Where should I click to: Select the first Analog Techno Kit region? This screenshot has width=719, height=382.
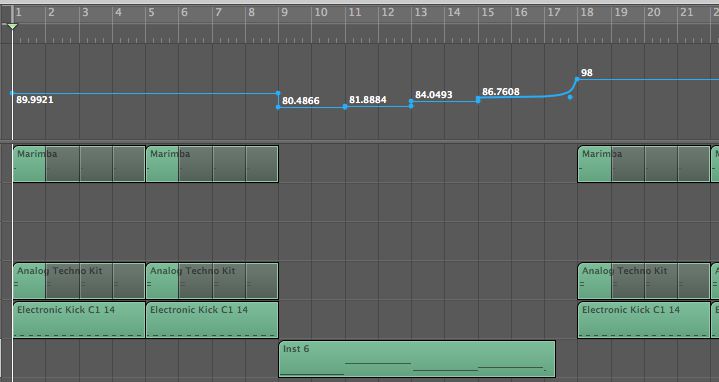pyautogui.click(x=79, y=281)
